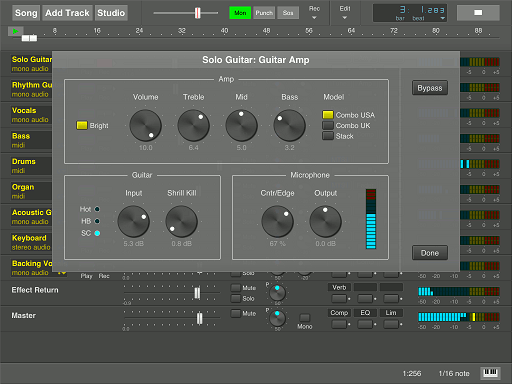The height and width of the screenshot is (384, 512).
Task: Open the Add Track menu
Action: coord(67,13)
